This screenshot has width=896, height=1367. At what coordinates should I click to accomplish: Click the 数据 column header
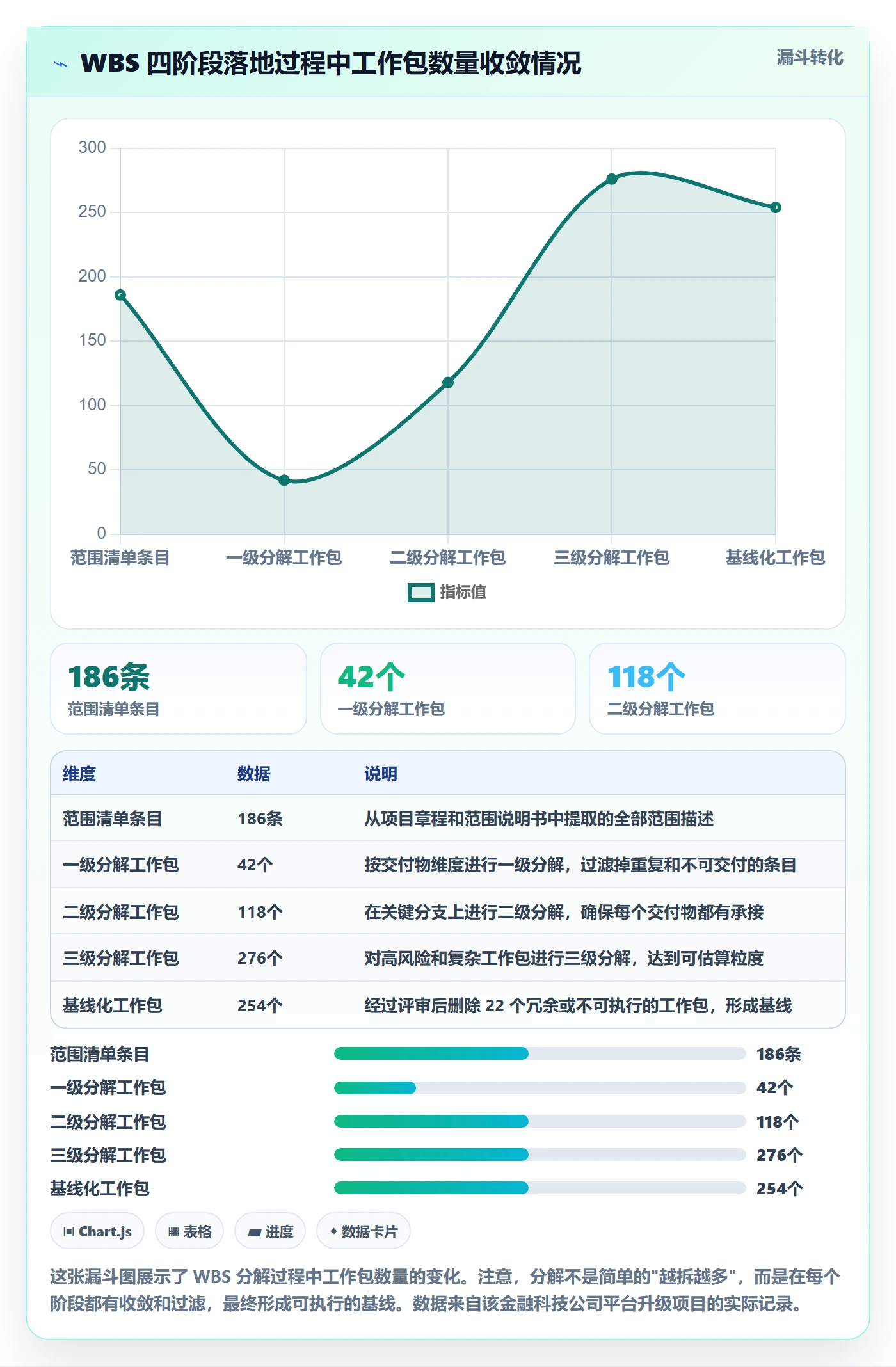pos(254,774)
